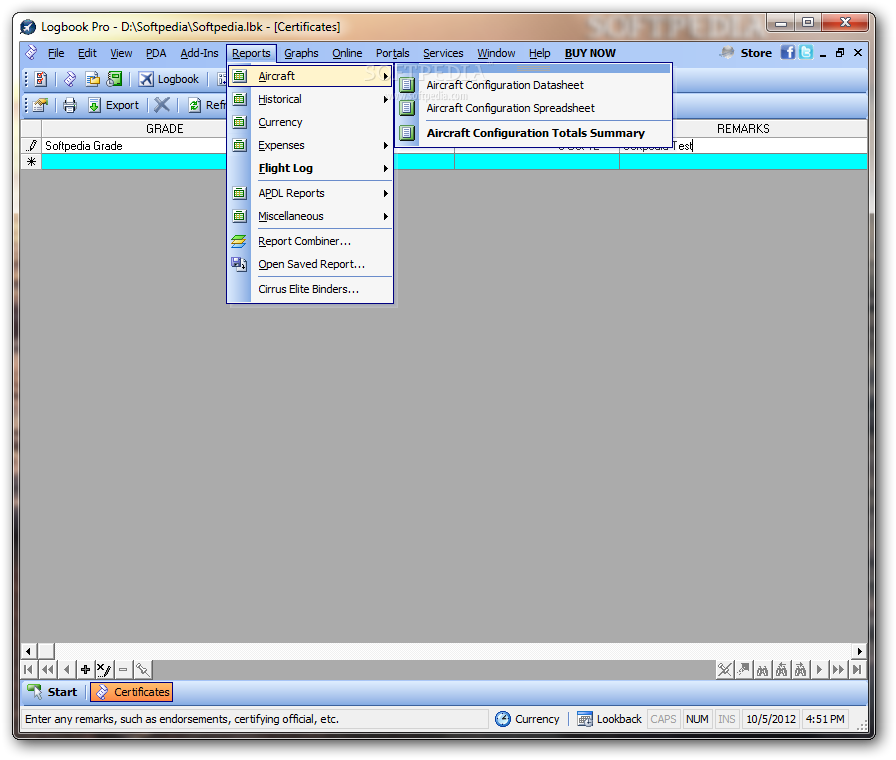896x760 pixels.
Task: Go to first record navigator button
Action: pos(29,669)
